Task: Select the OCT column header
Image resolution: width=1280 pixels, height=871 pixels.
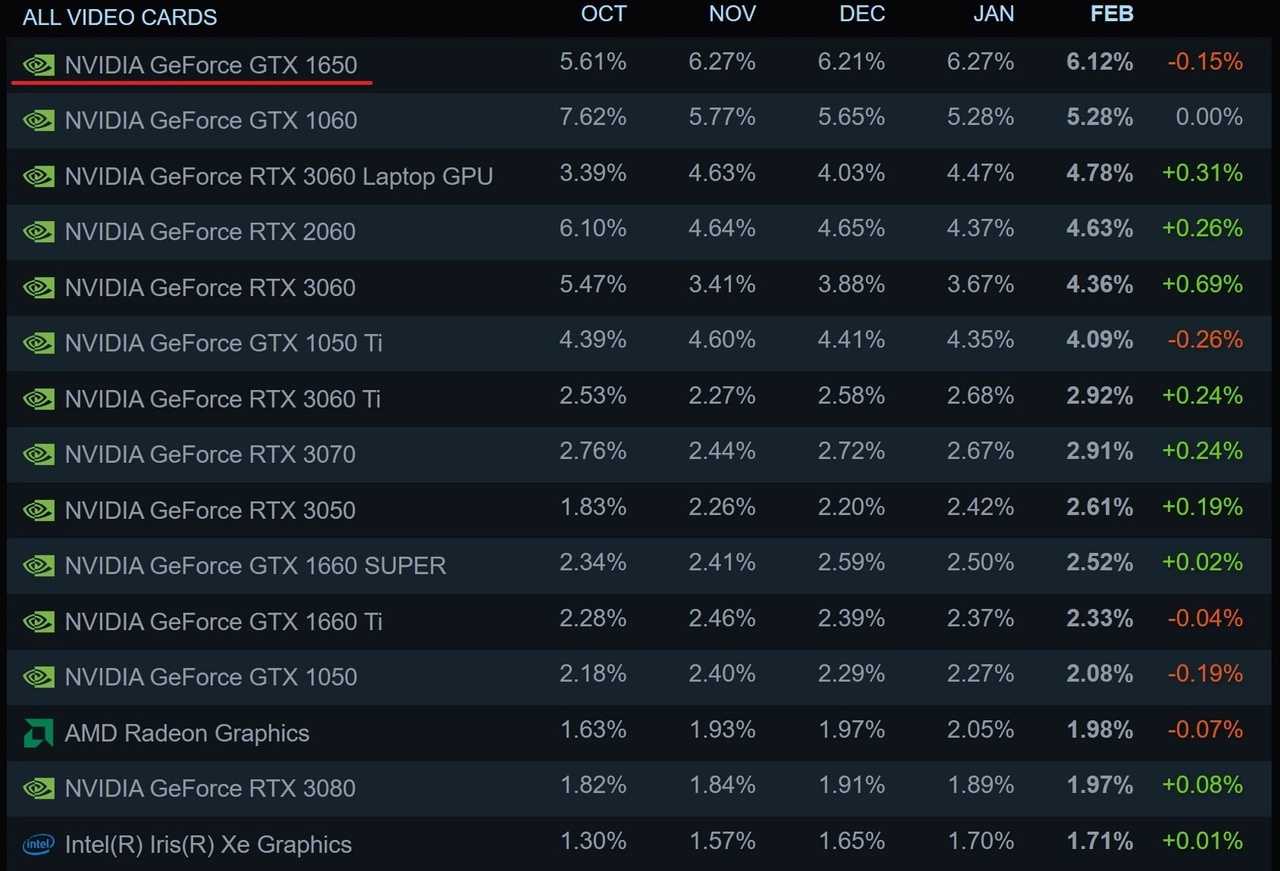Action: pos(604,14)
